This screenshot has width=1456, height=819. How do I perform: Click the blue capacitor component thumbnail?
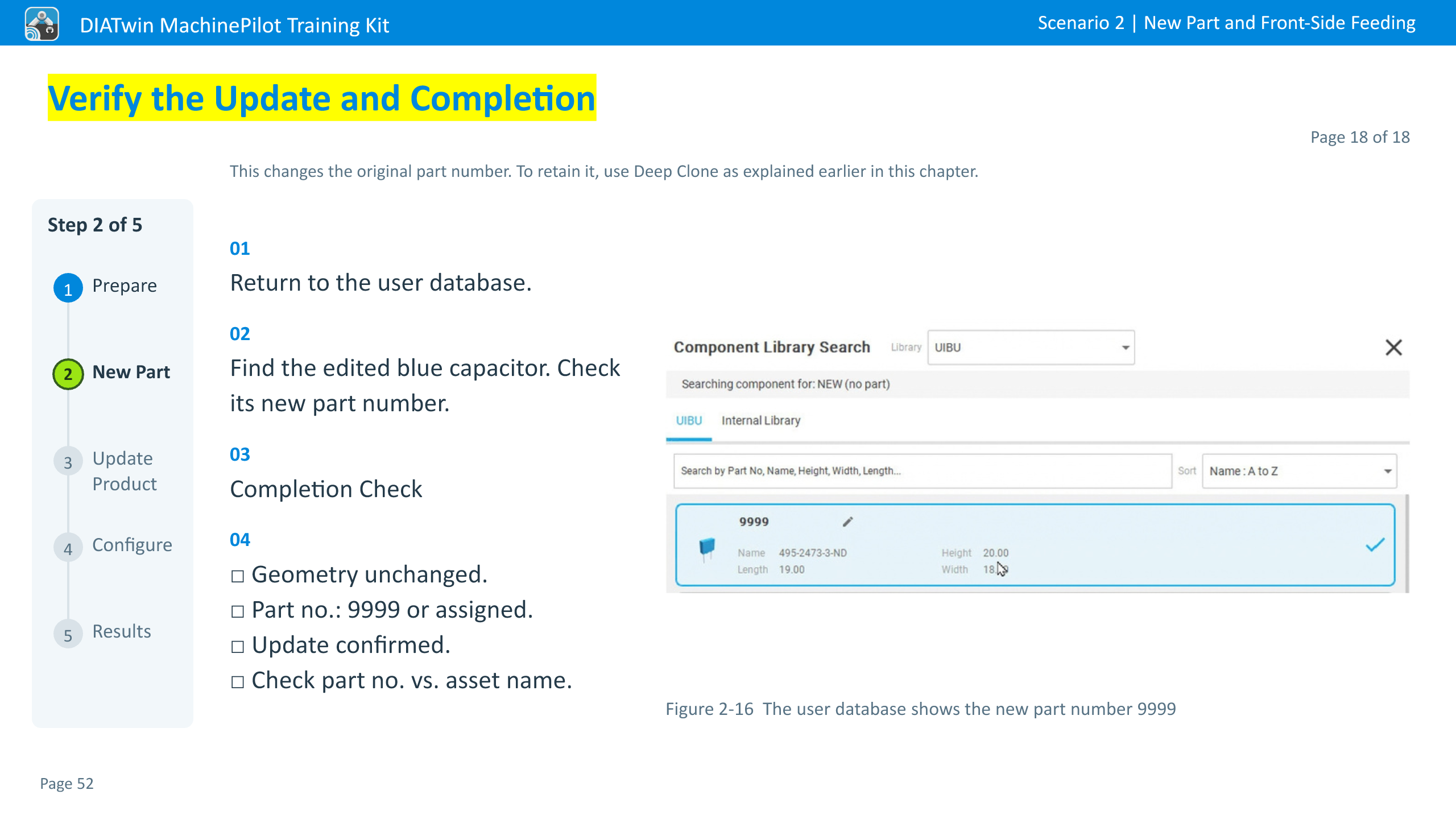(x=707, y=548)
